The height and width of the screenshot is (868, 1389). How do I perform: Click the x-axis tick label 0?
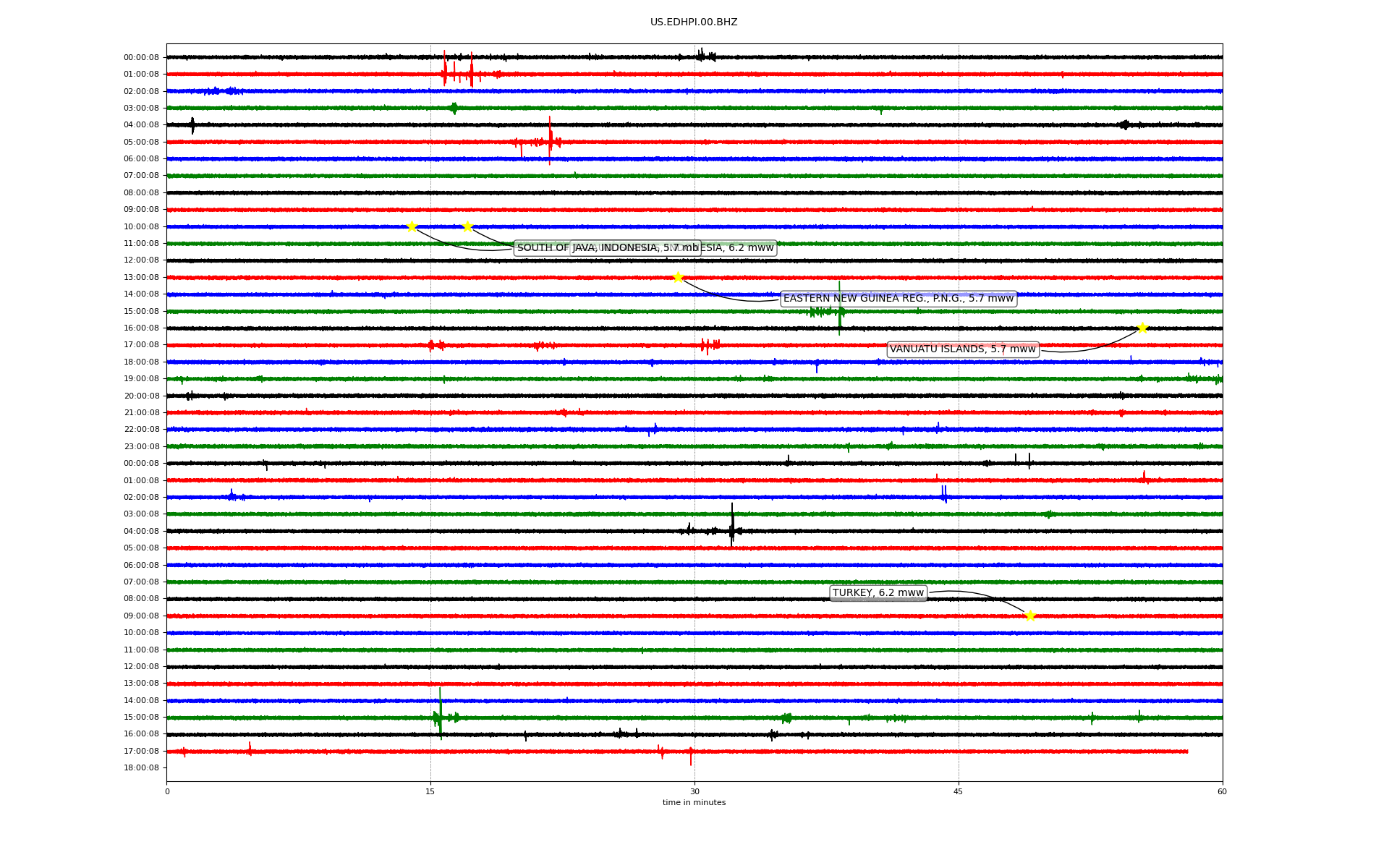tap(167, 791)
